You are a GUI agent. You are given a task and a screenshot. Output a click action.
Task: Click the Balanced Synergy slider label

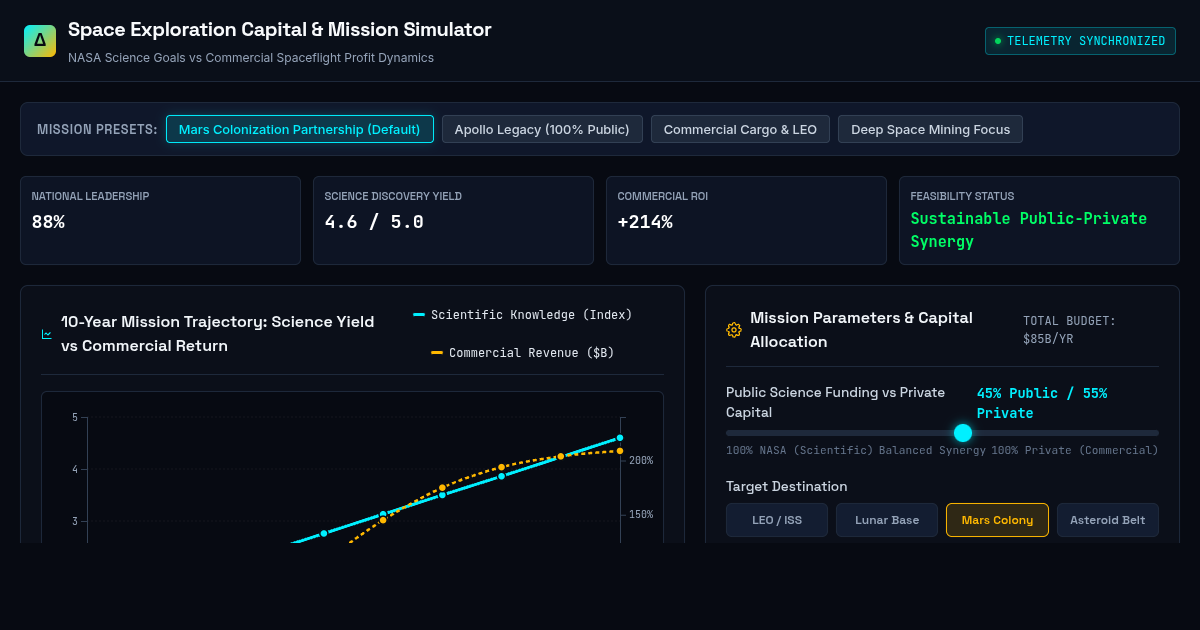click(932, 450)
